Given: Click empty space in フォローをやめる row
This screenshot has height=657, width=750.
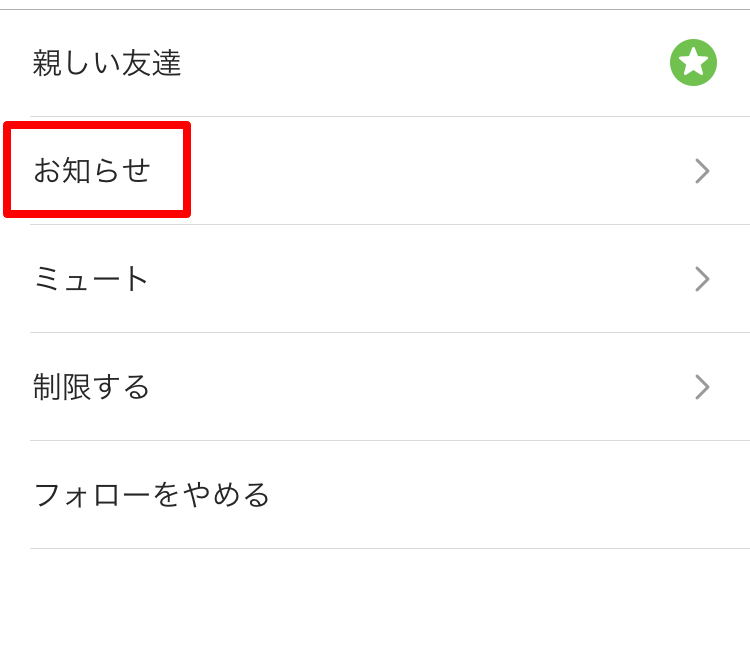Looking at the screenshot, I should pos(502,495).
